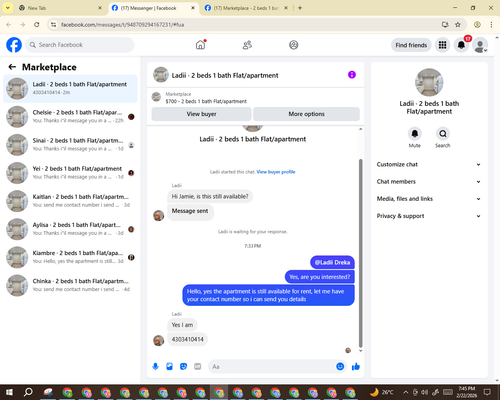Image resolution: width=500 pixels, height=400 pixels.
Task: Open the Facebook logo home link
Action: click(x=14, y=45)
